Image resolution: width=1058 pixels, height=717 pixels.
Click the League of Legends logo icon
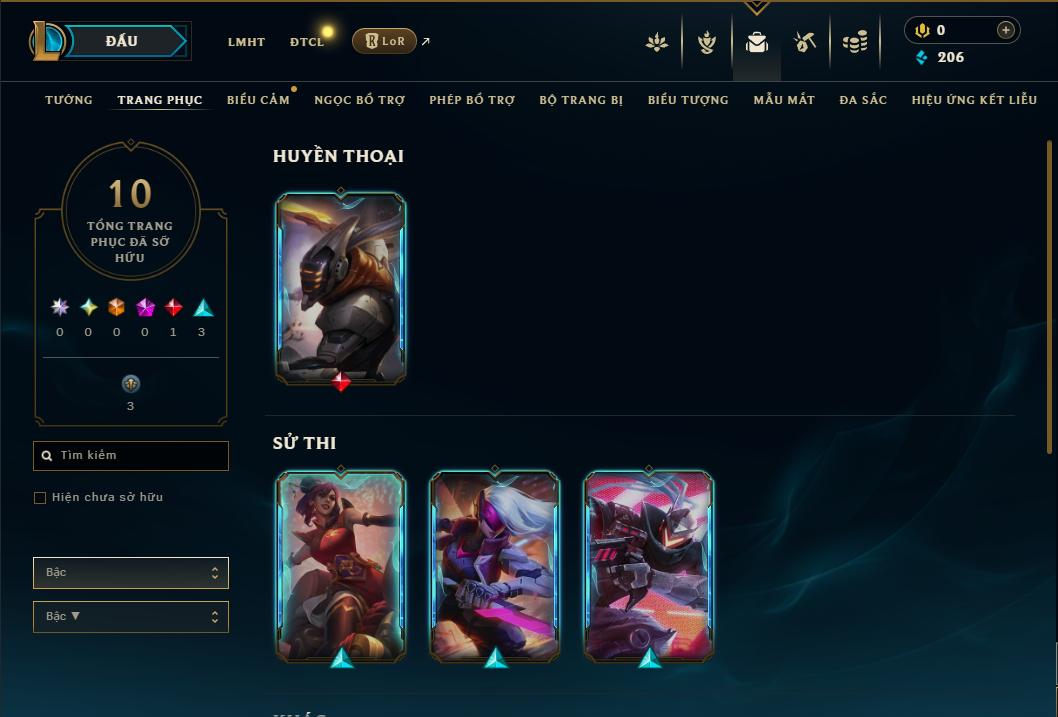[x=46, y=40]
